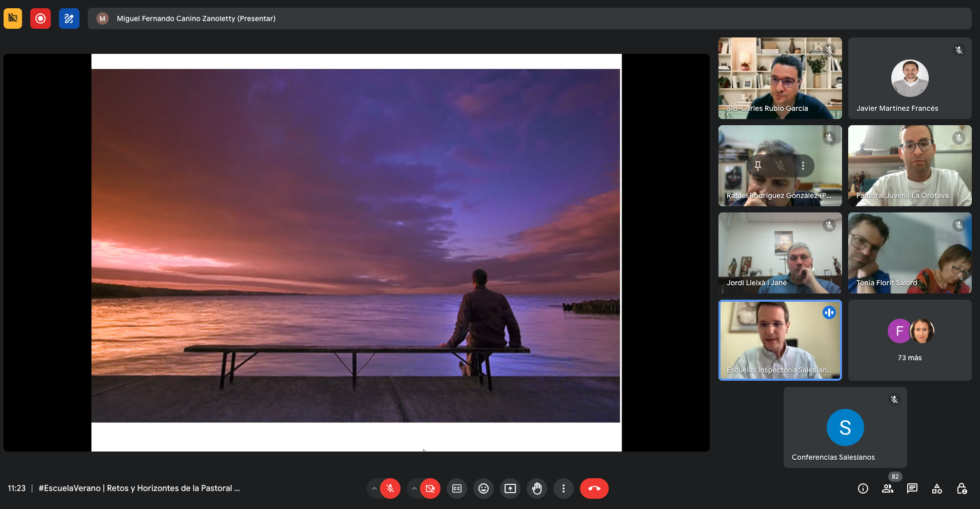Unmute the microphone

pyautogui.click(x=390, y=488)
